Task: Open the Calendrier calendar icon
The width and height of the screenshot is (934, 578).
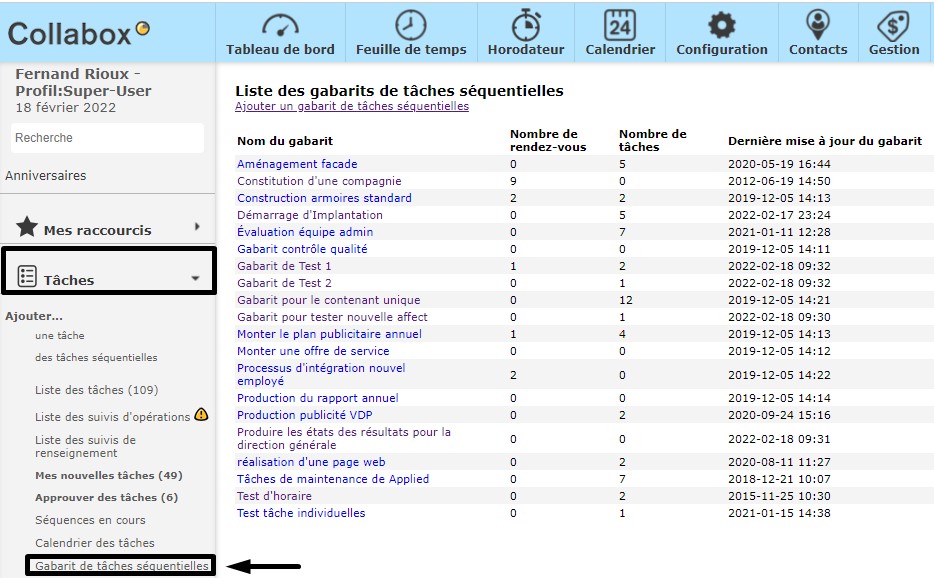Action: tap(620, 25)
